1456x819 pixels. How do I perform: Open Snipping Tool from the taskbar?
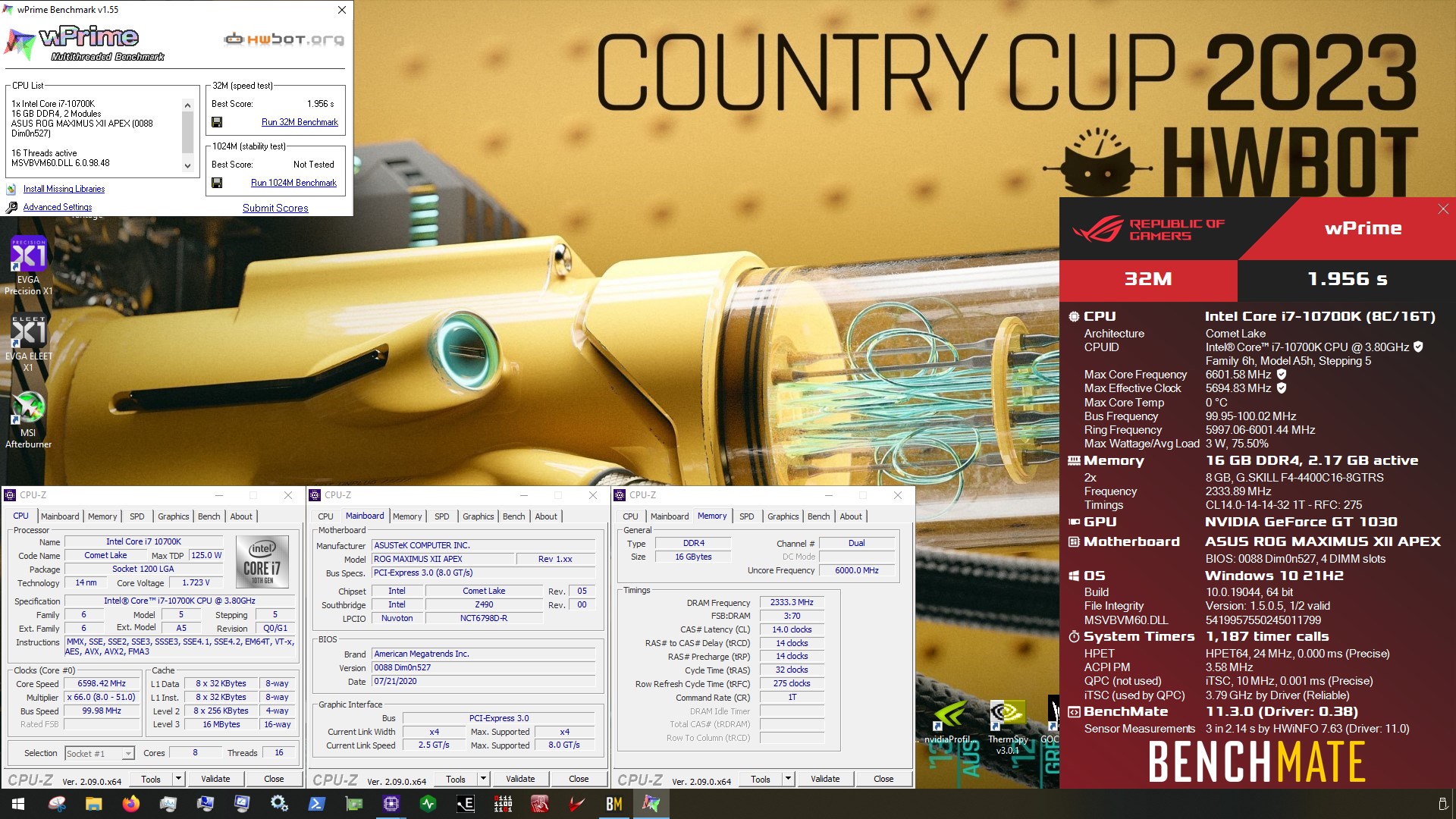pos(57,804)
